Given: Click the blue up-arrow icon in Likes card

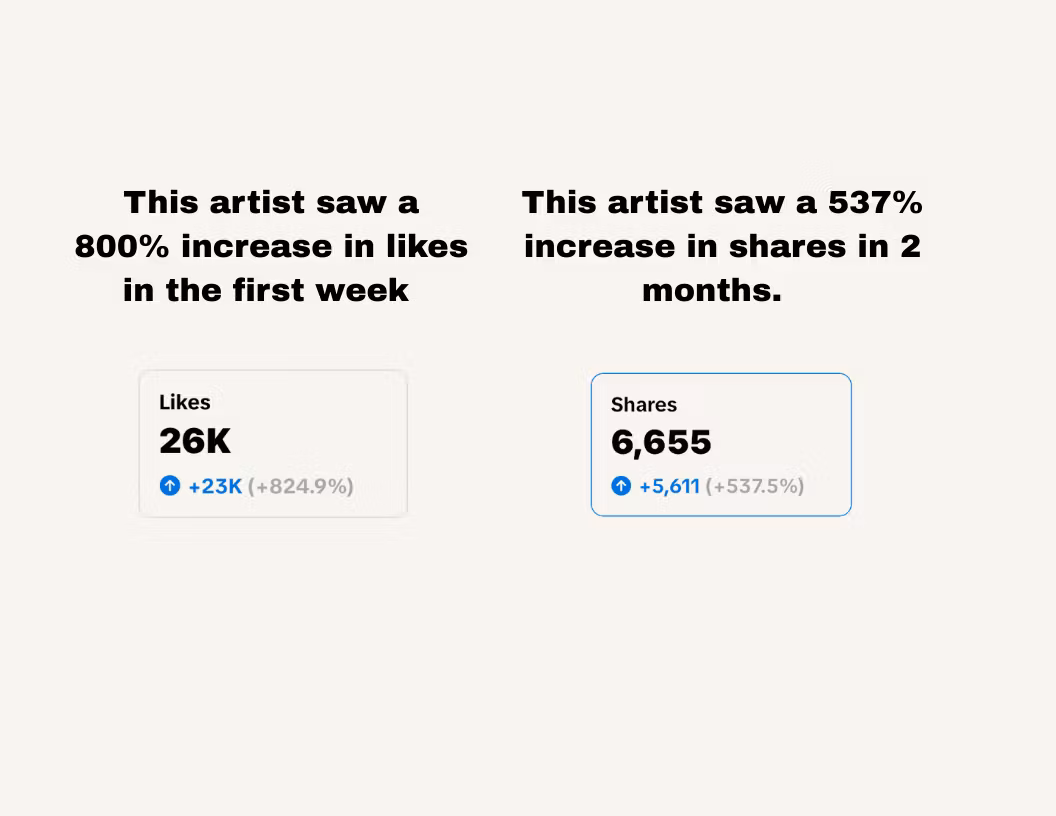Looking at the screenshot, I should click(170, 486).
